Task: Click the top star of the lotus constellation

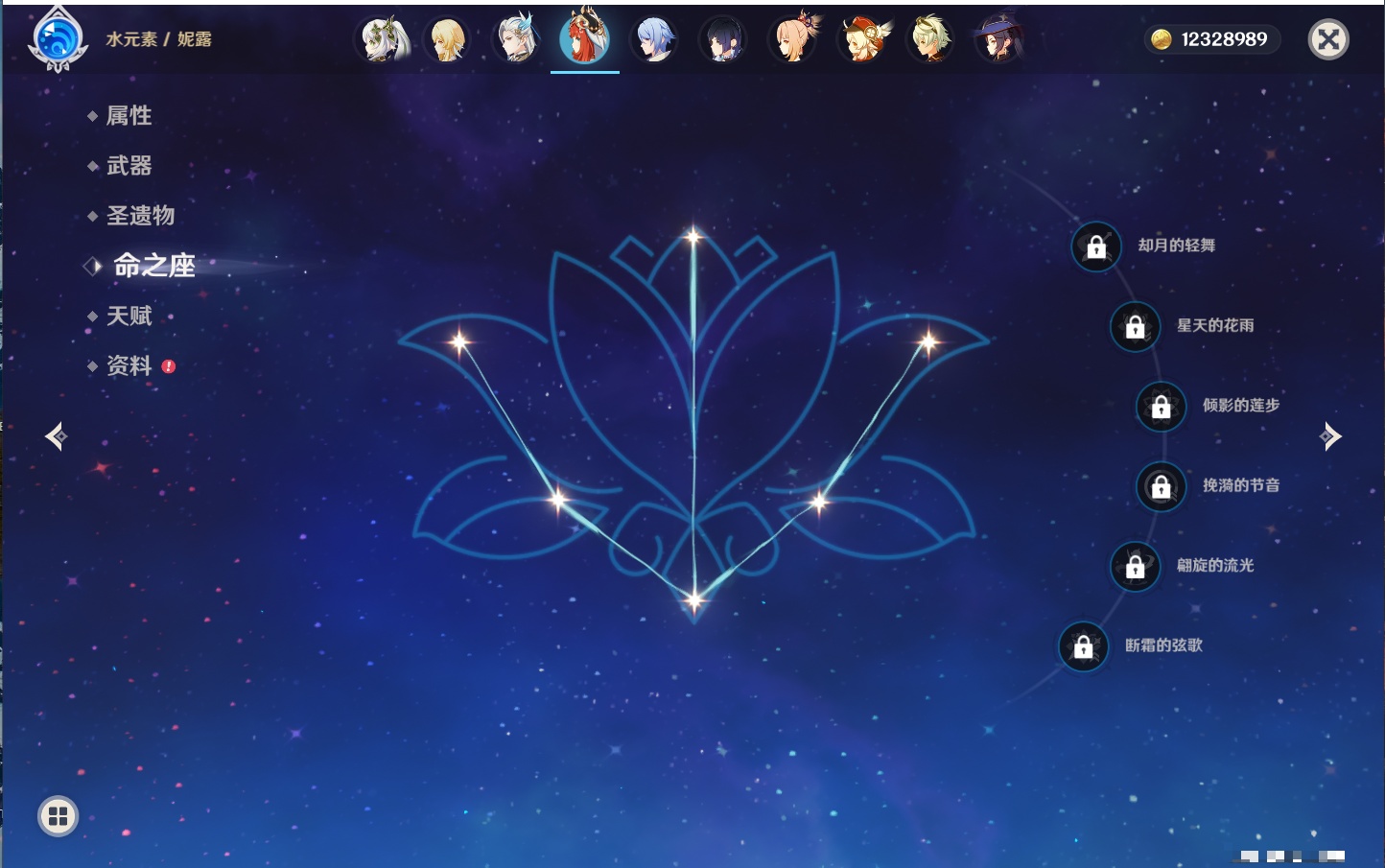Action: [x=693, y=236]
